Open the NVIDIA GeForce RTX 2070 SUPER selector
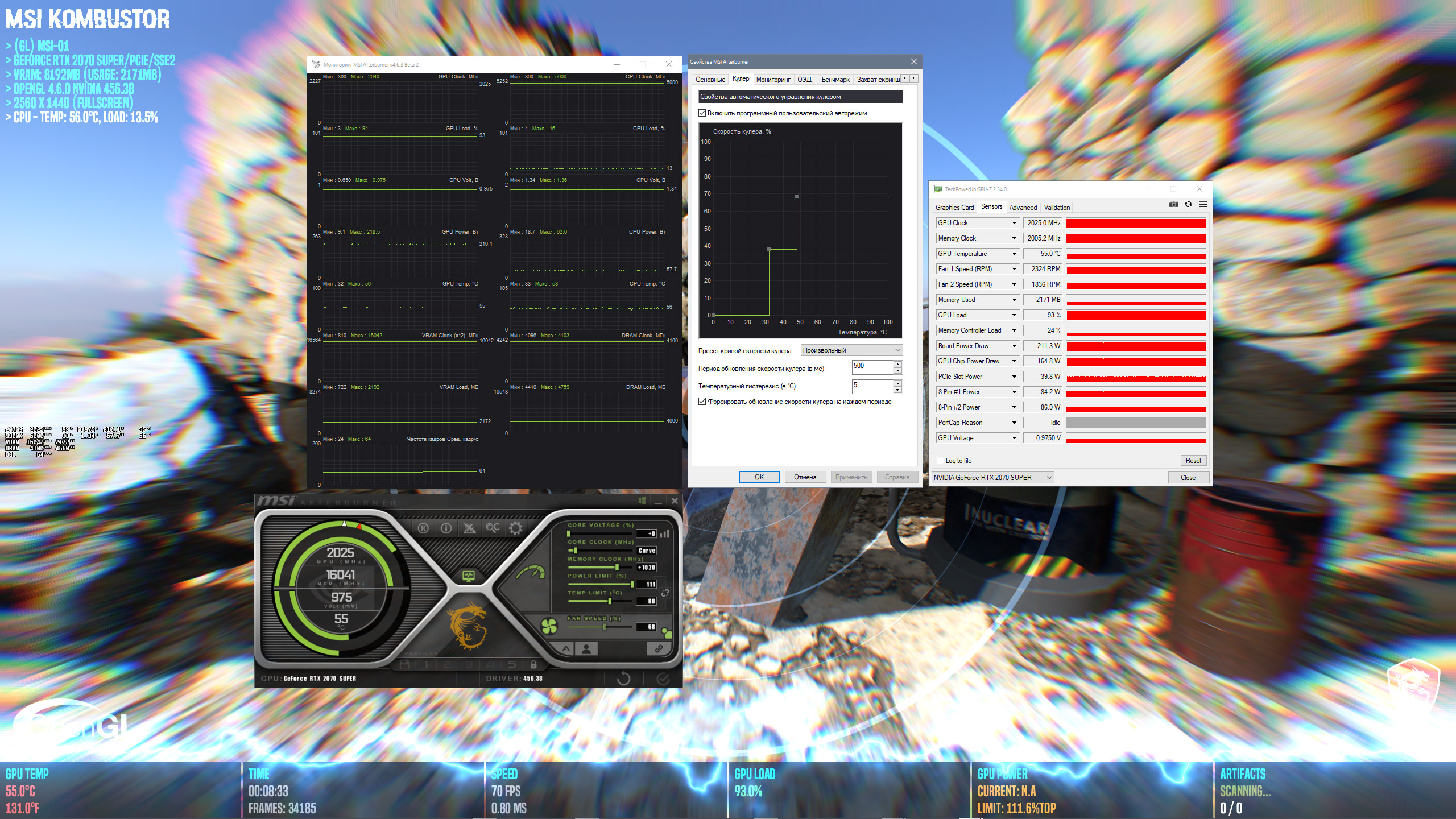This screenshot has width=1456, height=819. click(993, 478)
